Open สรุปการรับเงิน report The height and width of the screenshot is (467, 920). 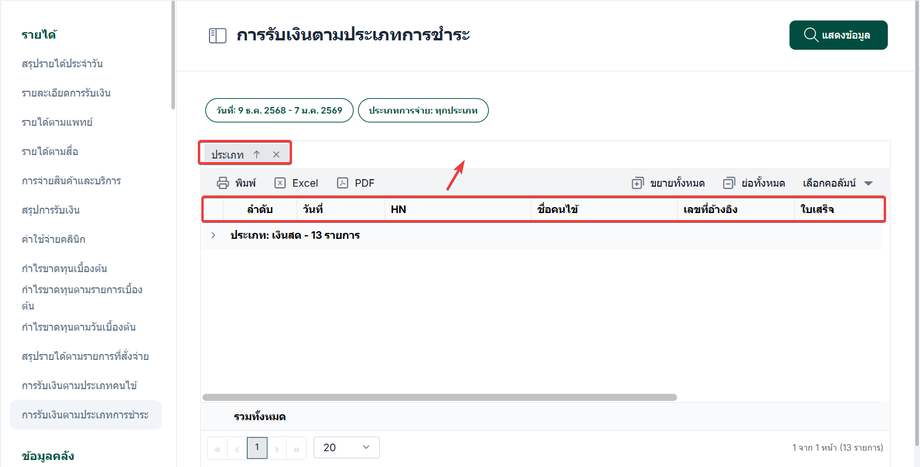50,210
